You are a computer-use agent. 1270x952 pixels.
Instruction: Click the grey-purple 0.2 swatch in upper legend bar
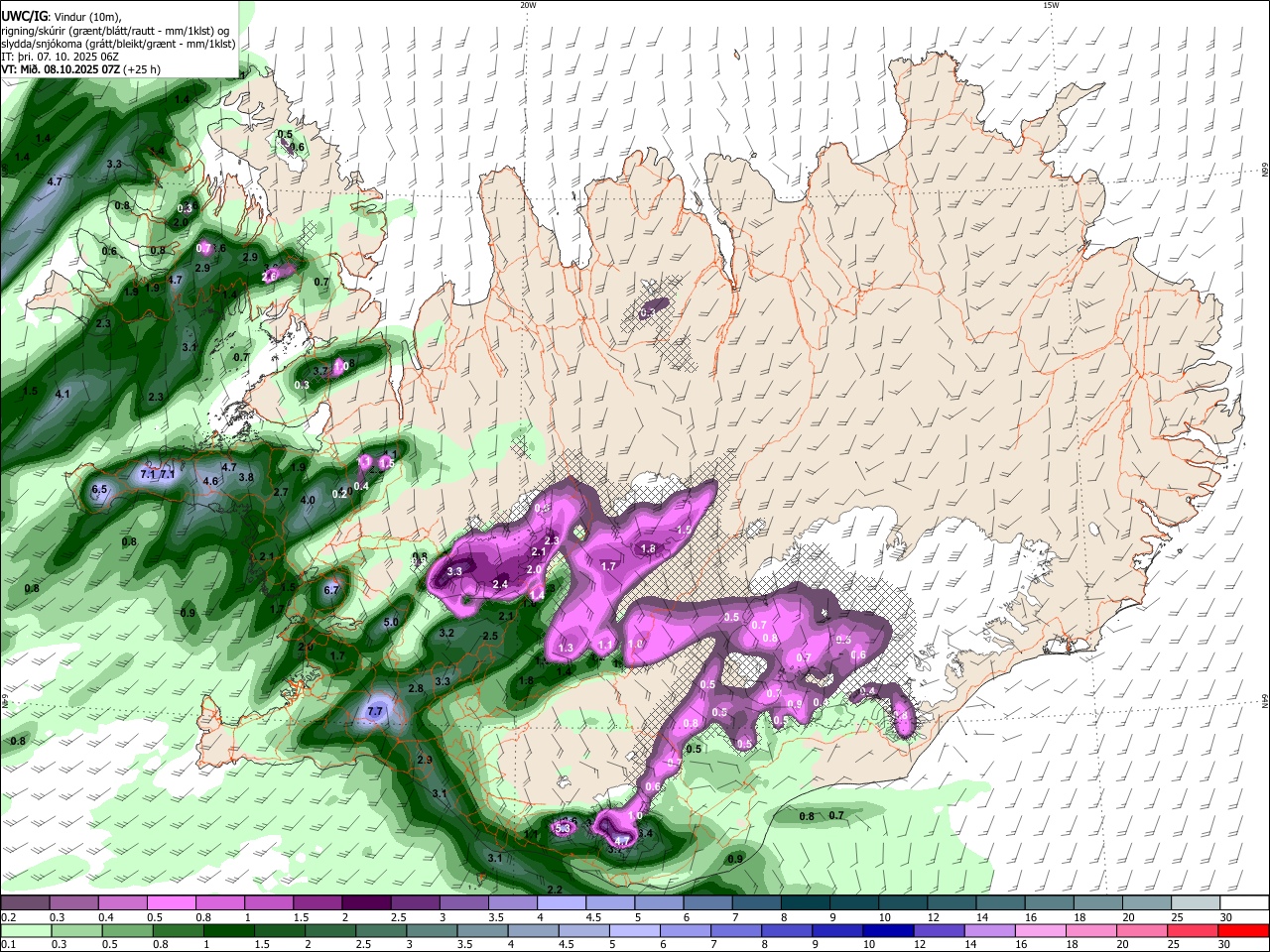point(27,902)
